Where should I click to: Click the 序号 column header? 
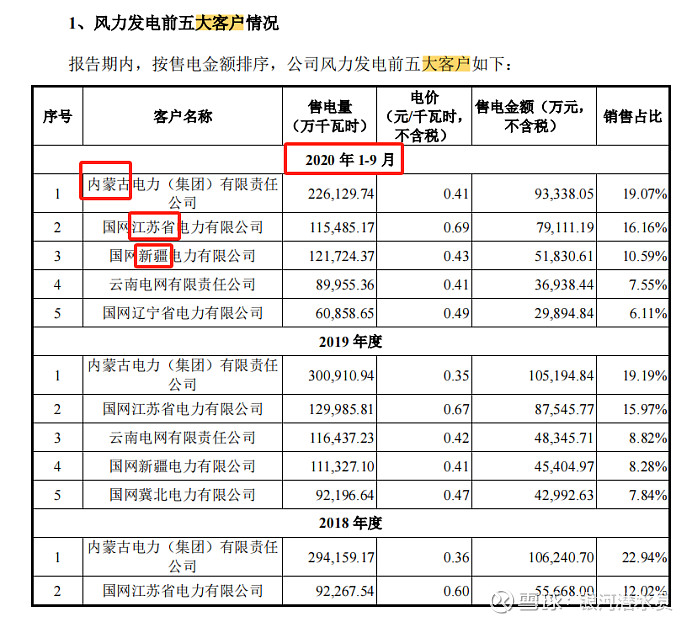(x=57, y=117)
